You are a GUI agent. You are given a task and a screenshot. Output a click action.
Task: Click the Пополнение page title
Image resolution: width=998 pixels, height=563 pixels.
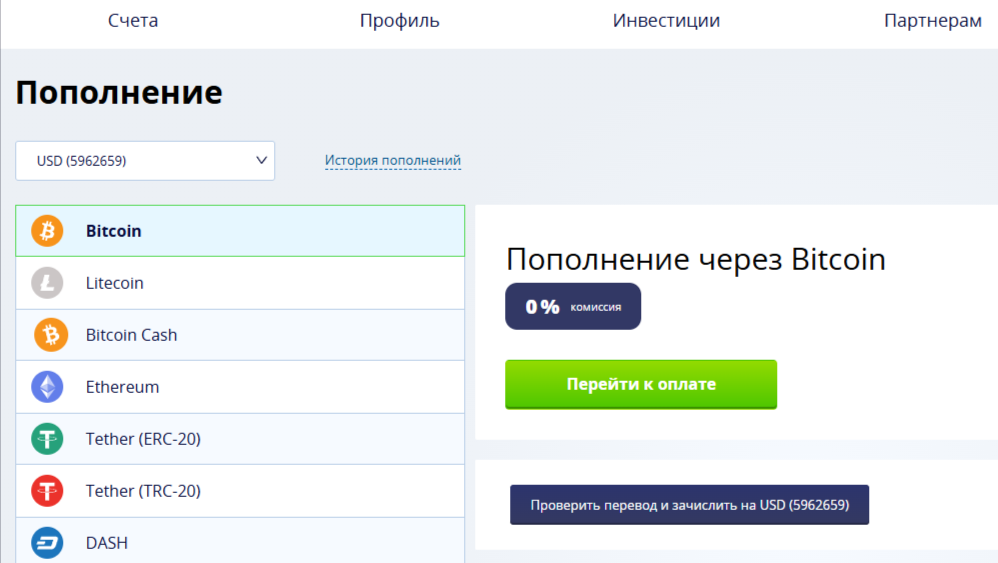click(x=119, y=93)
